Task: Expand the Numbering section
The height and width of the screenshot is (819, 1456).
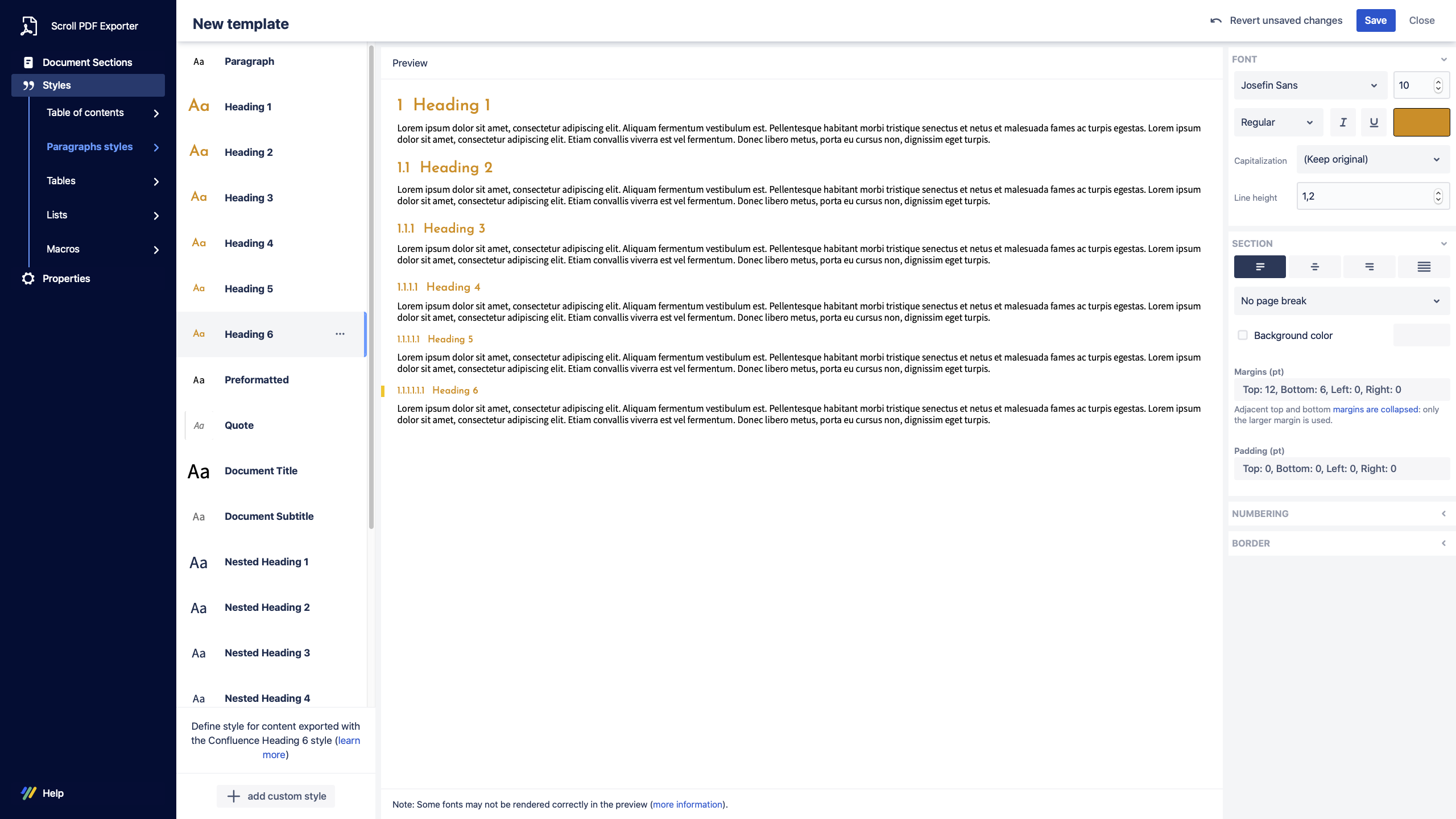Action: click(1444, 514)
